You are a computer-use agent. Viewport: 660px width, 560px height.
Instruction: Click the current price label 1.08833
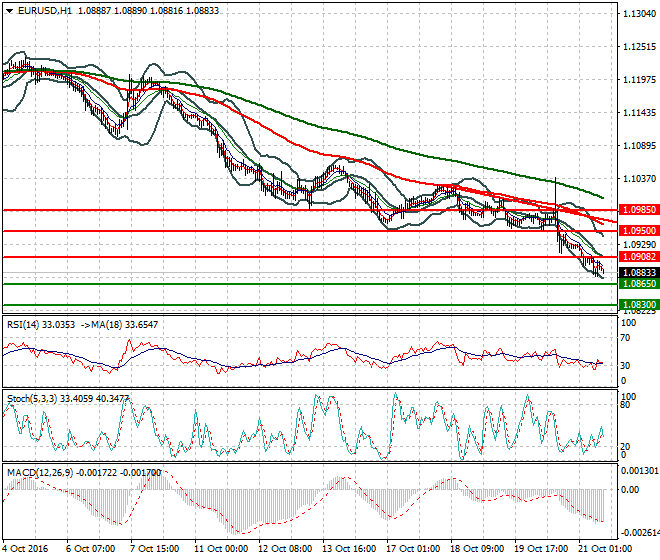[x=638, y=272]
